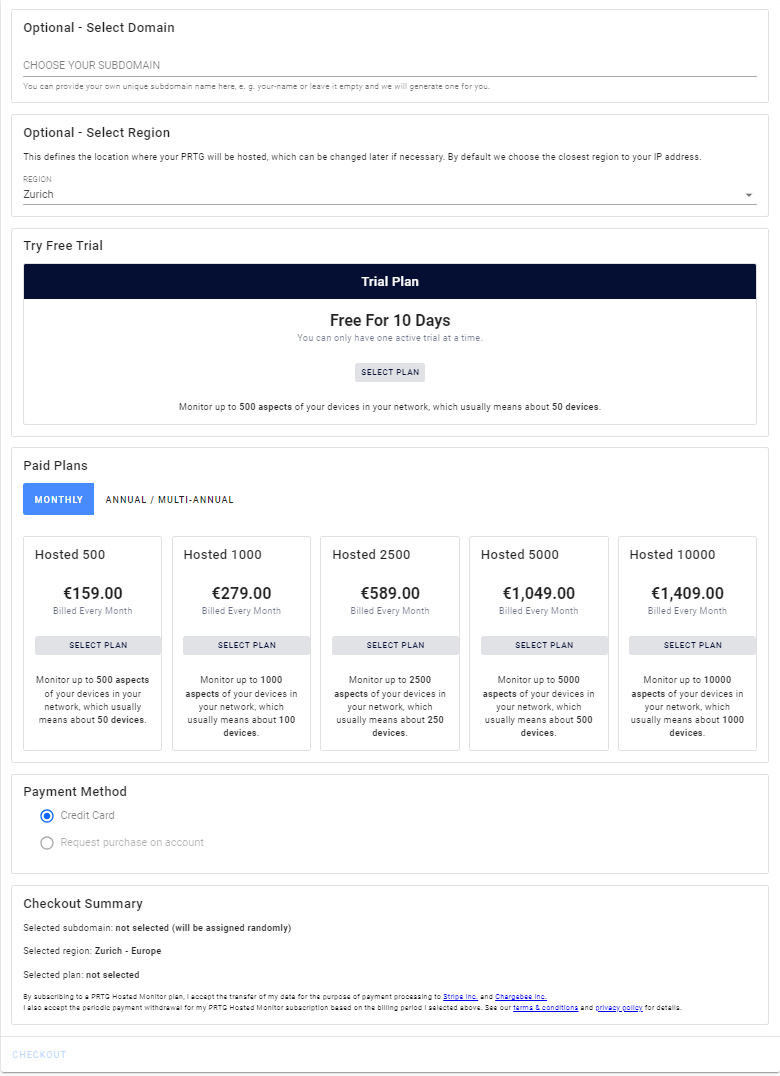The width and height of the screenshot is (780, 1076).
Task: Select the free Trial Plan button
Action: pyautogui.click(x=390, y=372)
